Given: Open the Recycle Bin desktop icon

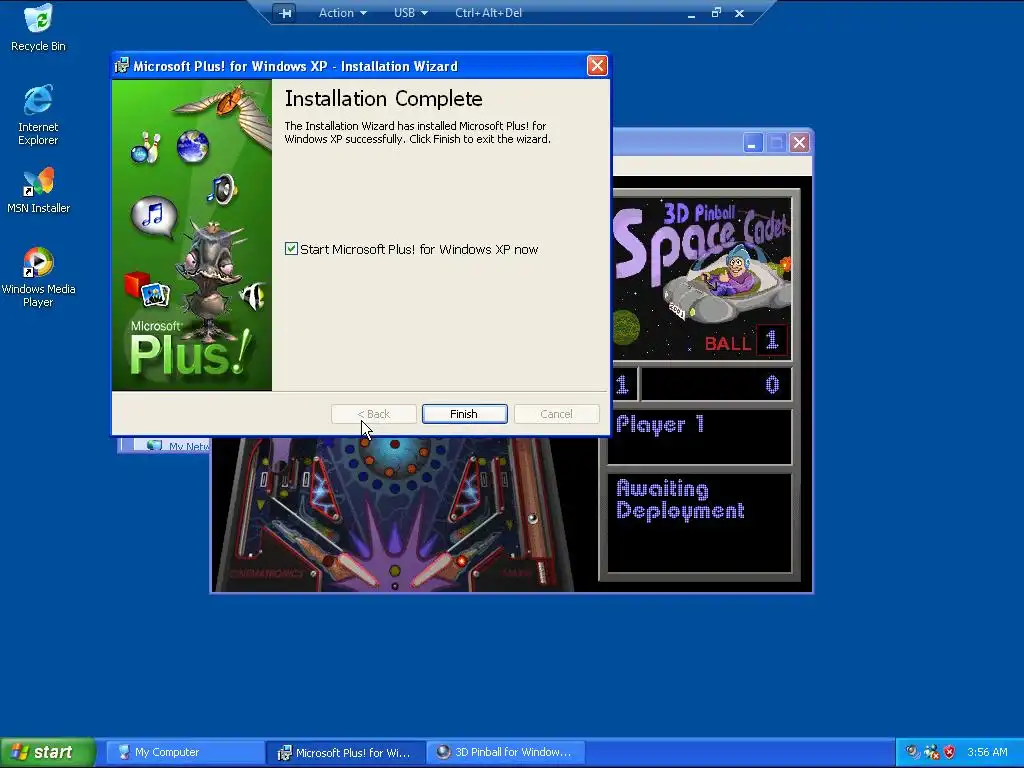Looking at the screenshot, I should (39, 27).
